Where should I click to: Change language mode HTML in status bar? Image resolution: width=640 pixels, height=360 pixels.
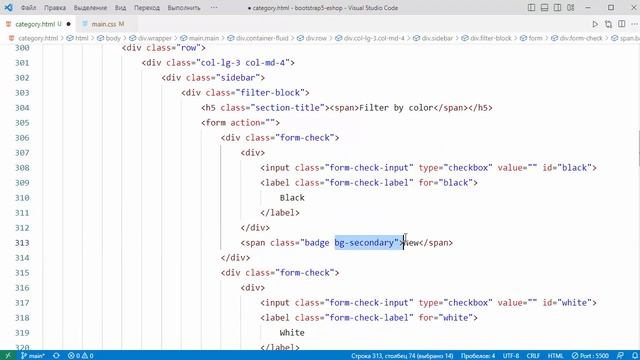click(x=555, y=356)
